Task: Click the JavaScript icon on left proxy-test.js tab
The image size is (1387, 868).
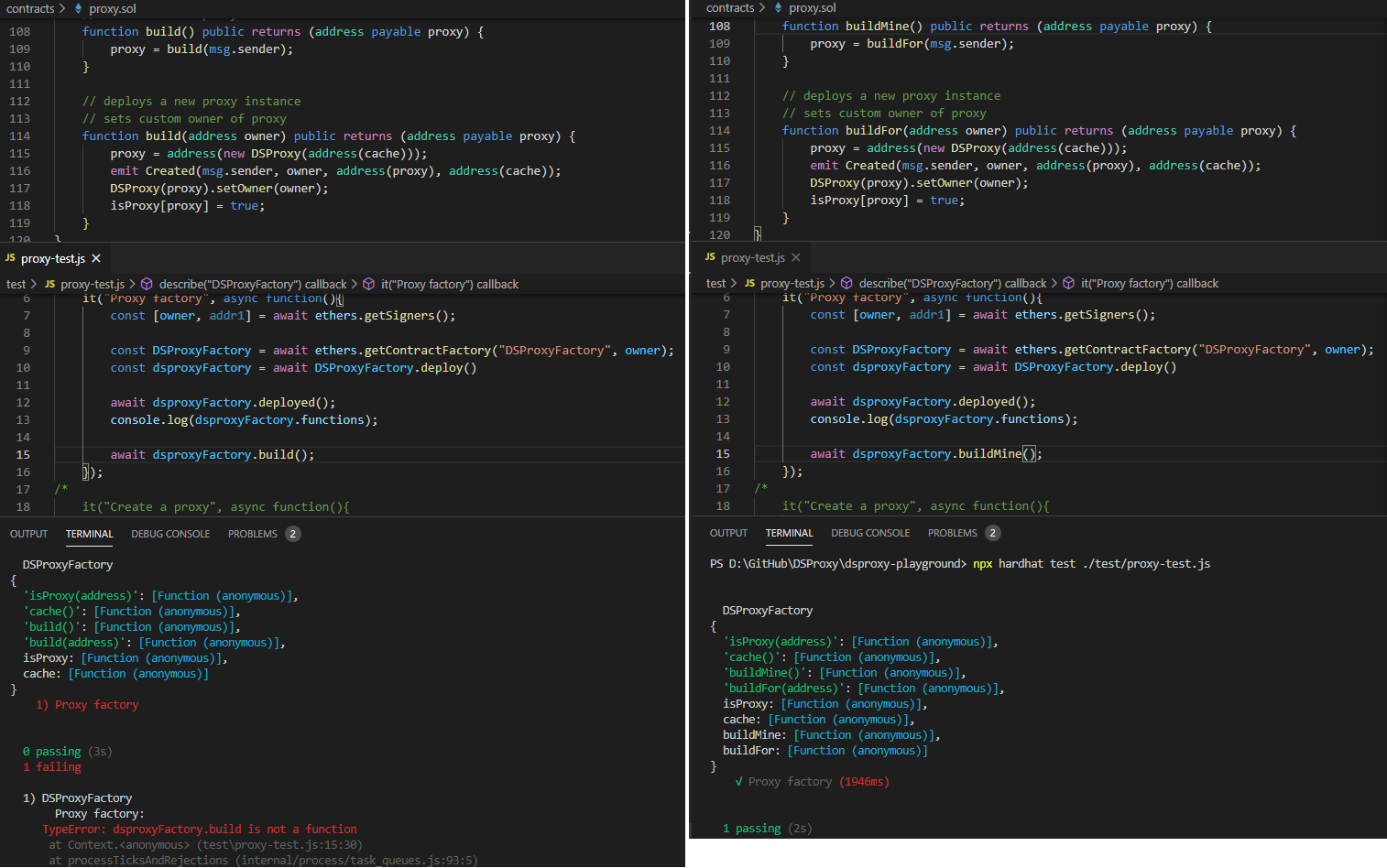Action: coord(11,258)
